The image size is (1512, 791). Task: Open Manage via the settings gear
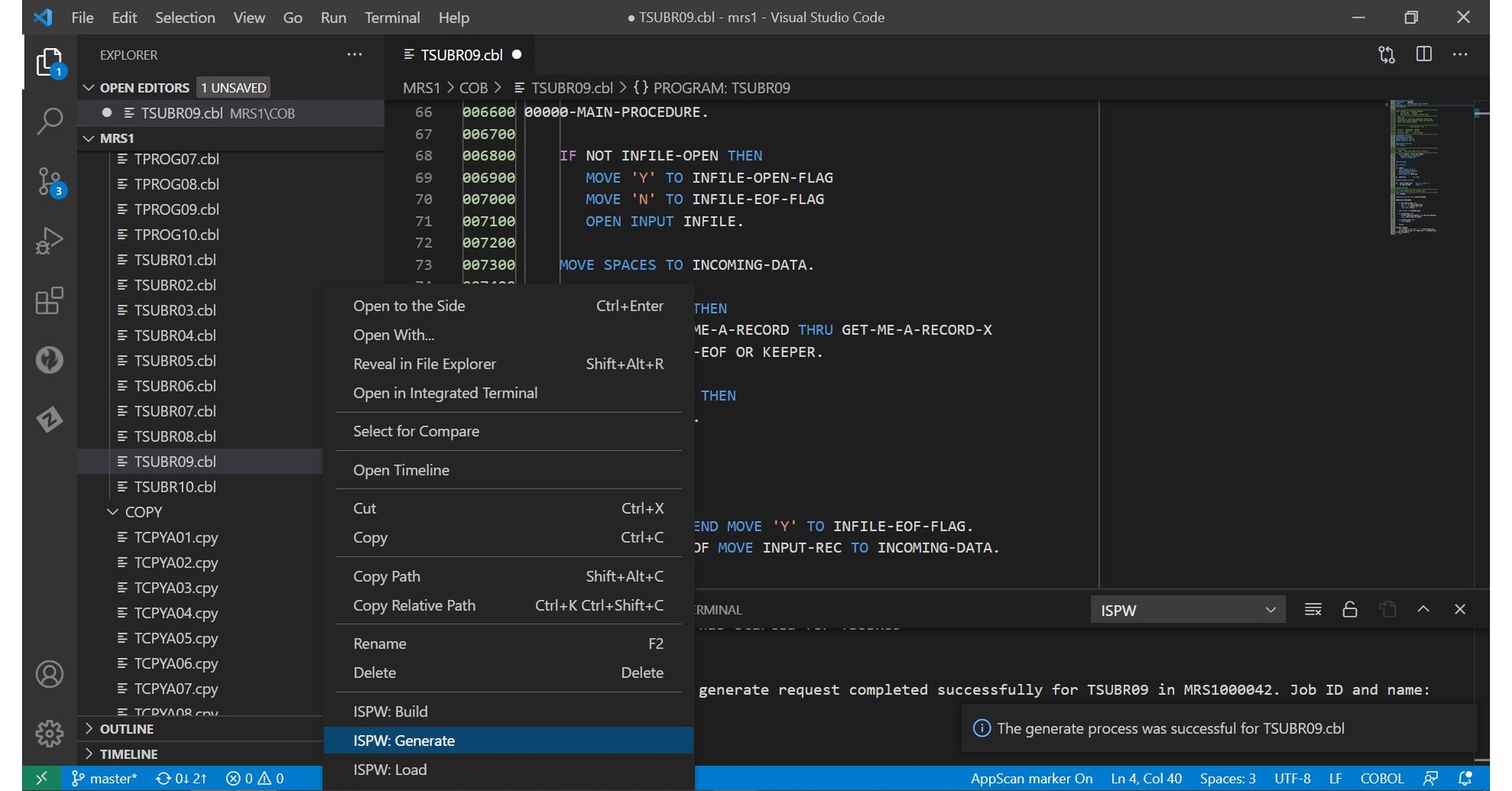click(x=49, y=732)
